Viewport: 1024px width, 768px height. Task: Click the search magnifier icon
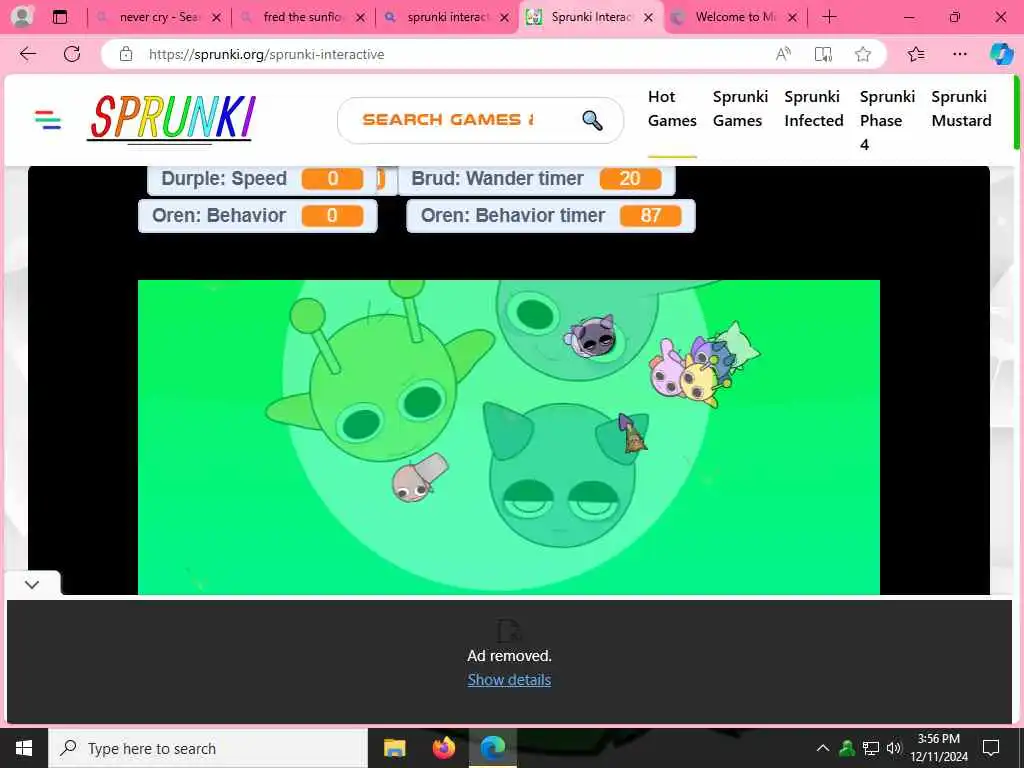[x=592, y=120]
